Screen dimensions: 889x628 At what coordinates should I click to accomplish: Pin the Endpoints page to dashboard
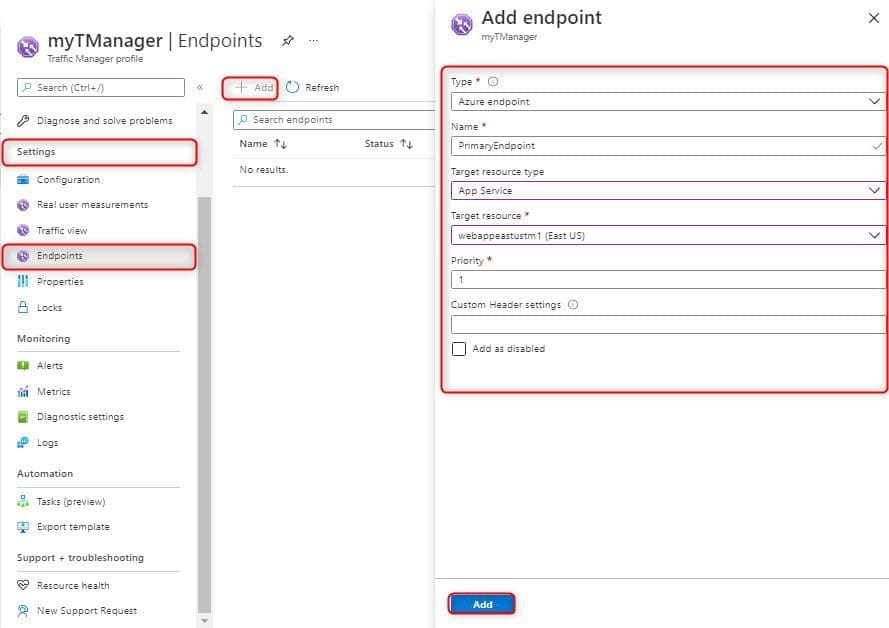[x=288, y=41]
